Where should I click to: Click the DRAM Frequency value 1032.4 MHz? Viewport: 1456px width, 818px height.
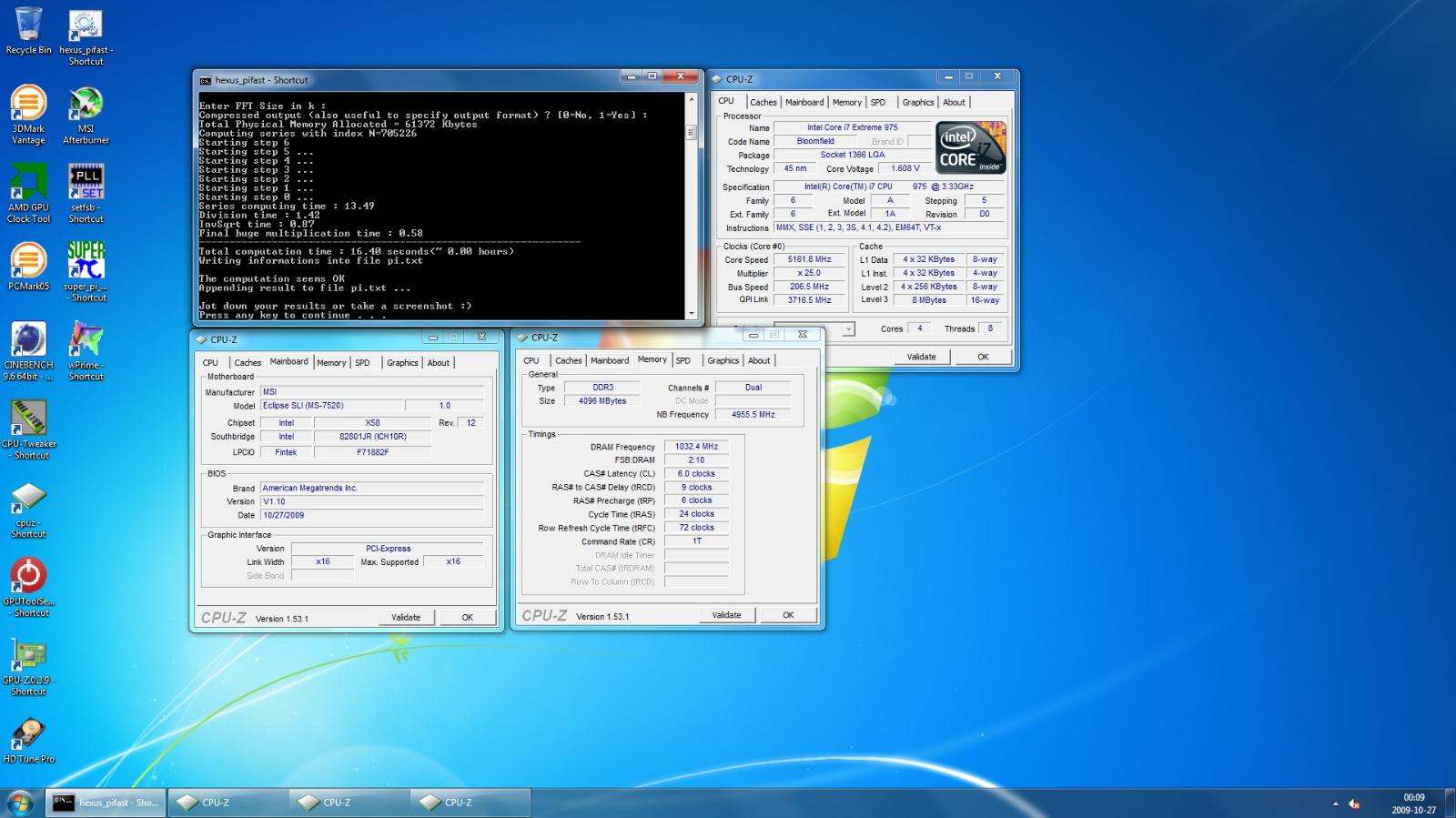point(696,447)
